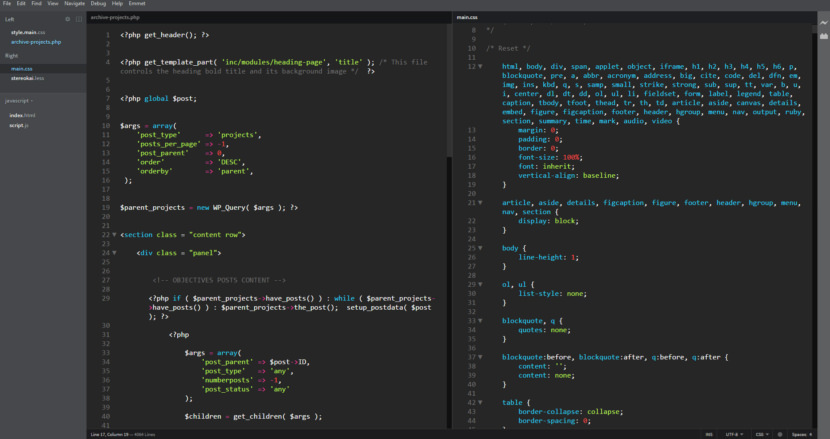
Task: Click the split view layout icon
Action: pos(79,19)
